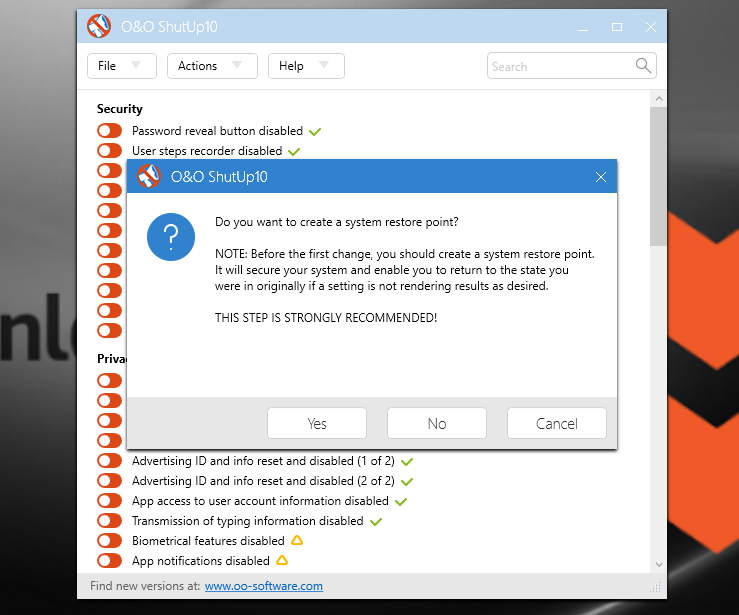Screen dimensions: 739x615
Task: Open the www.oo-software.com link
Action: tap(263, 586)
